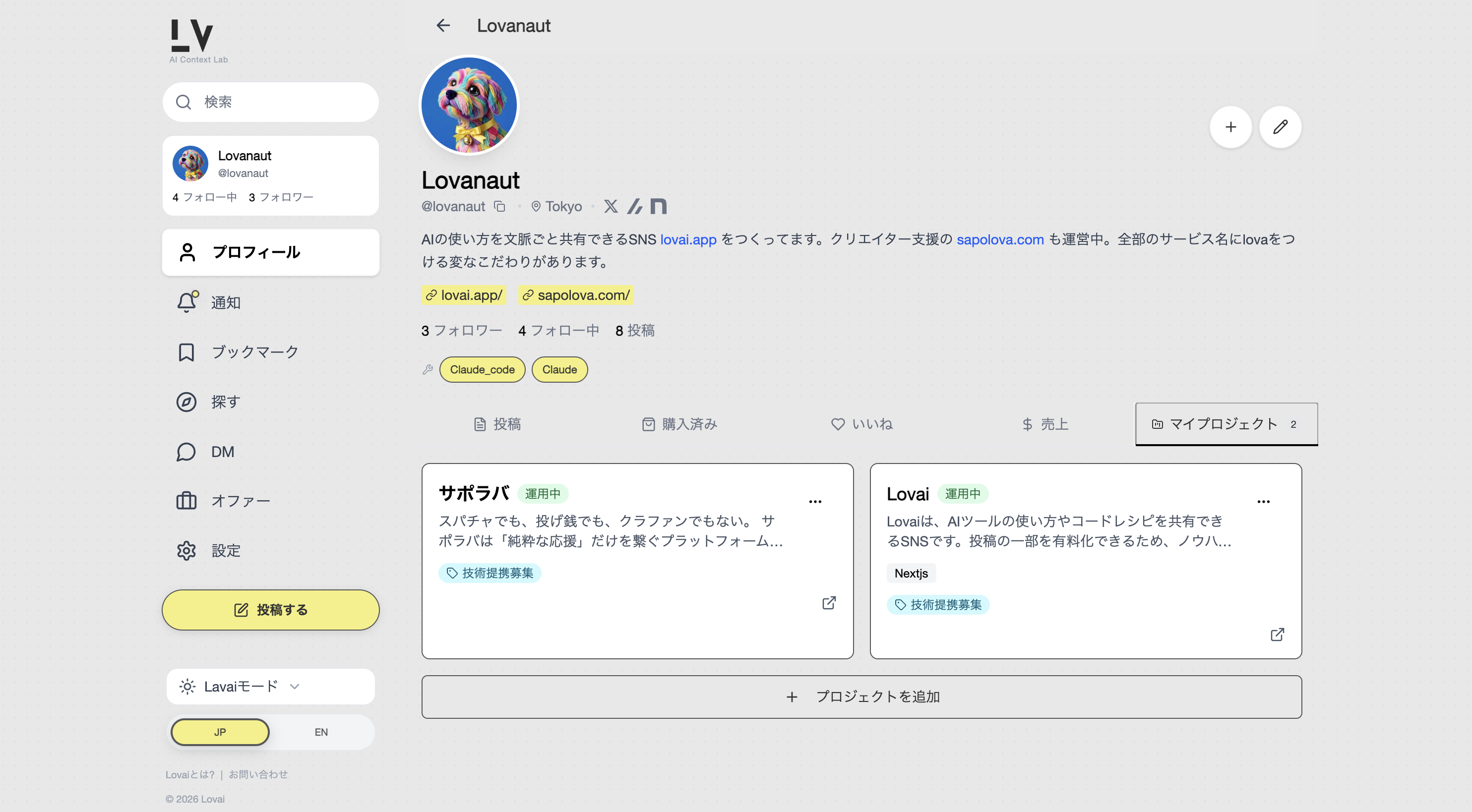Switch to the 売上 tab
This screenshot has height=812, width=1472.
(x=1044, y=424)
